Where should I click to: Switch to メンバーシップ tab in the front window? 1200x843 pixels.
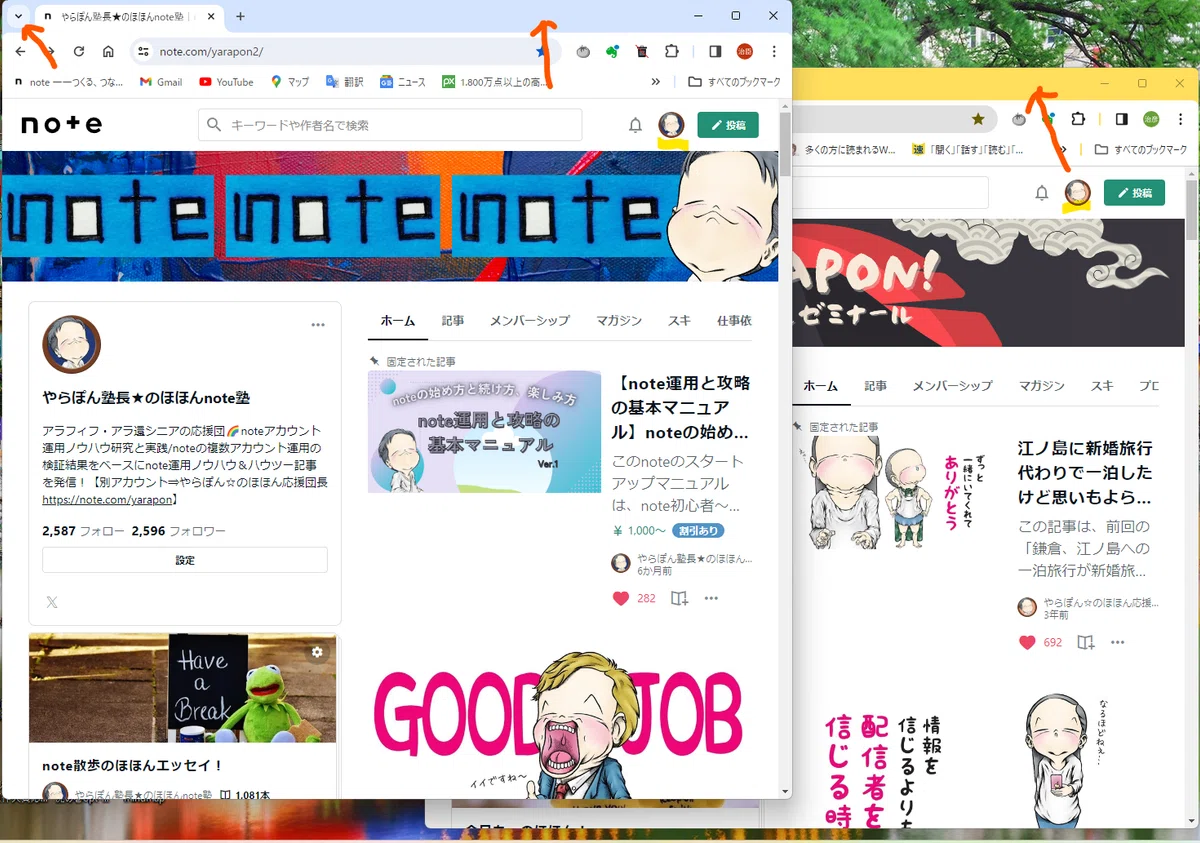(x=530, y=321)
